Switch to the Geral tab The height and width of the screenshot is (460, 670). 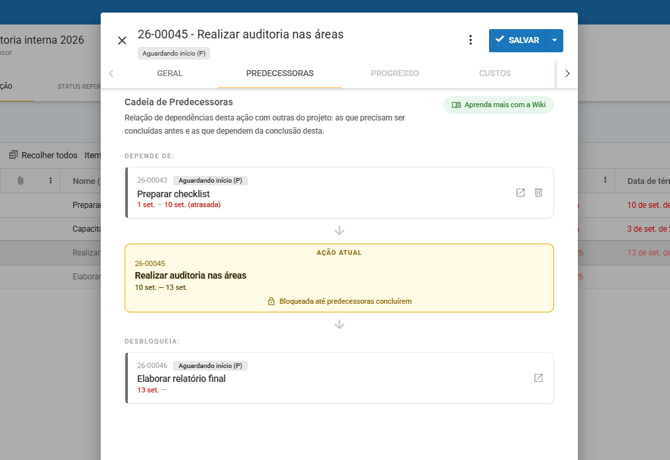pyautogui.click(x=170, y=73)
